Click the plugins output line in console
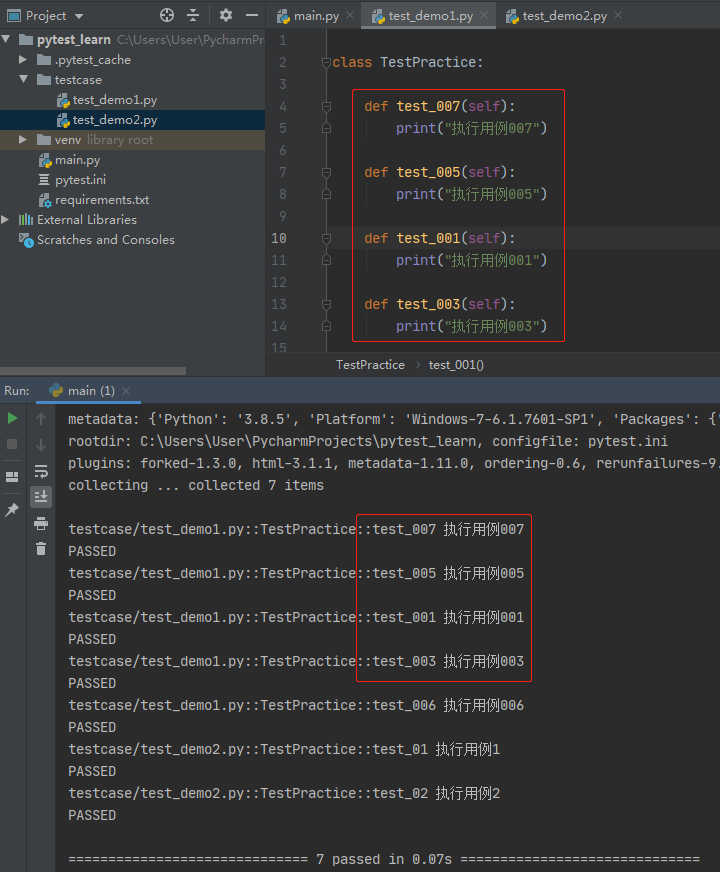This screenshot has width=720, height=872. click(x=393, y=463)
